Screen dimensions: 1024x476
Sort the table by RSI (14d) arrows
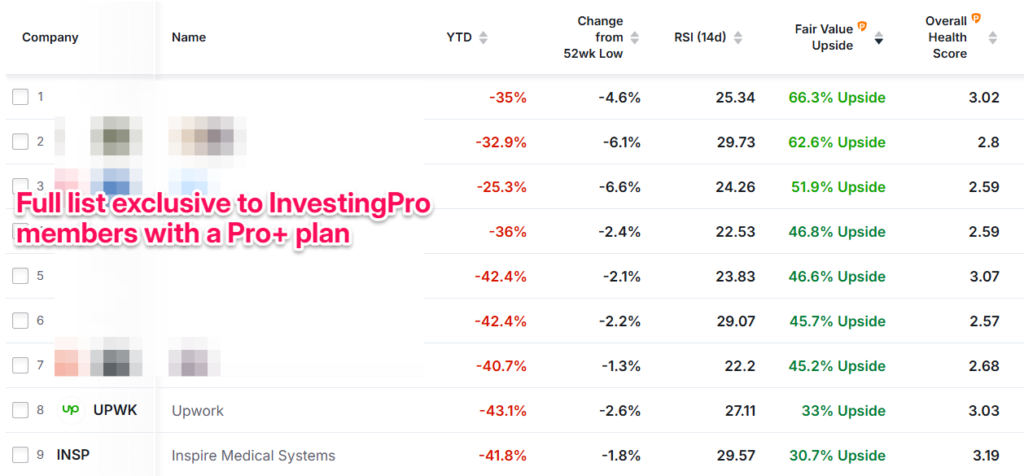[x=739, y=38]
